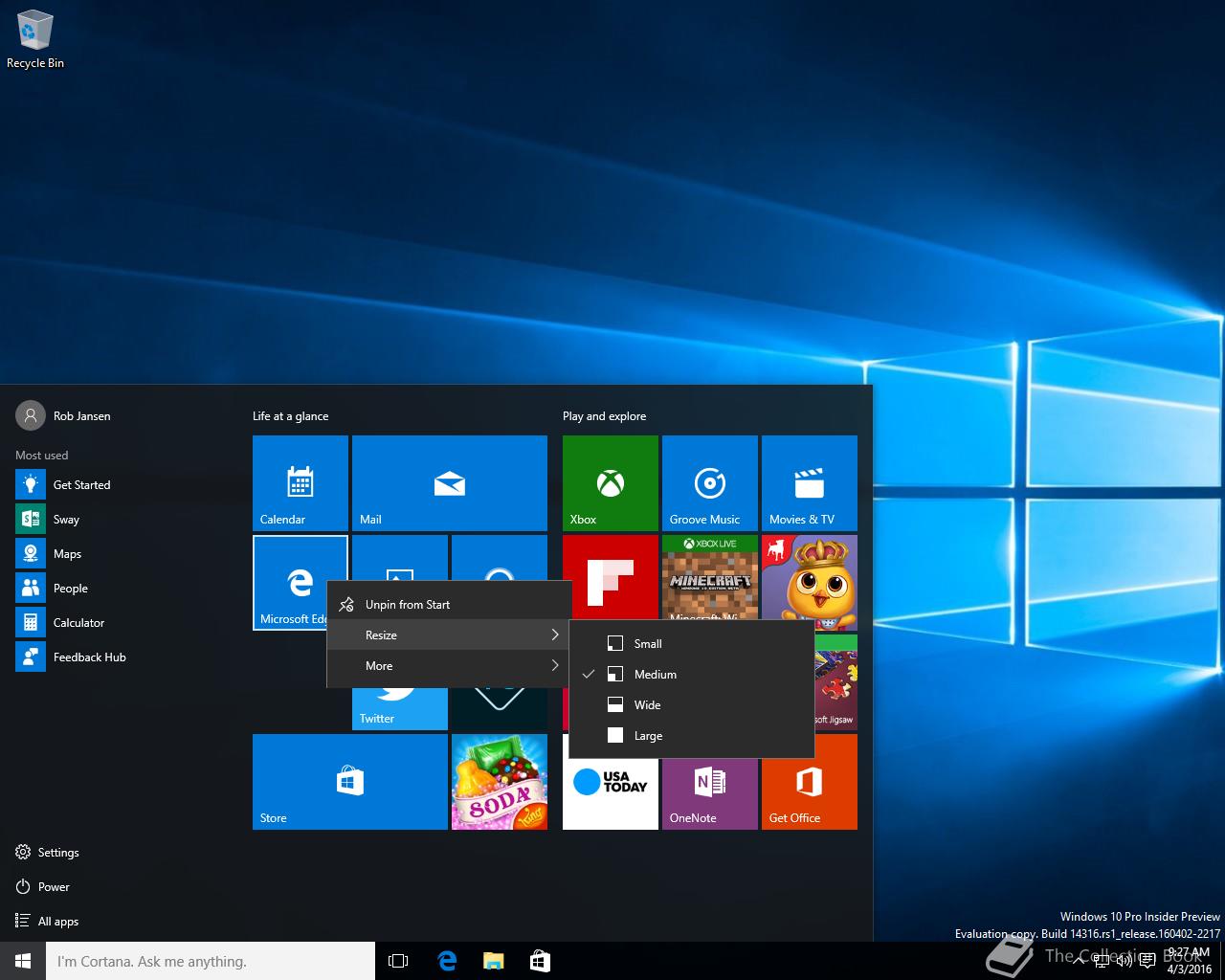The width and height of the screenshot is (1225, 980).
Task: Click the Windows Start button
Action: click(23, 961)
